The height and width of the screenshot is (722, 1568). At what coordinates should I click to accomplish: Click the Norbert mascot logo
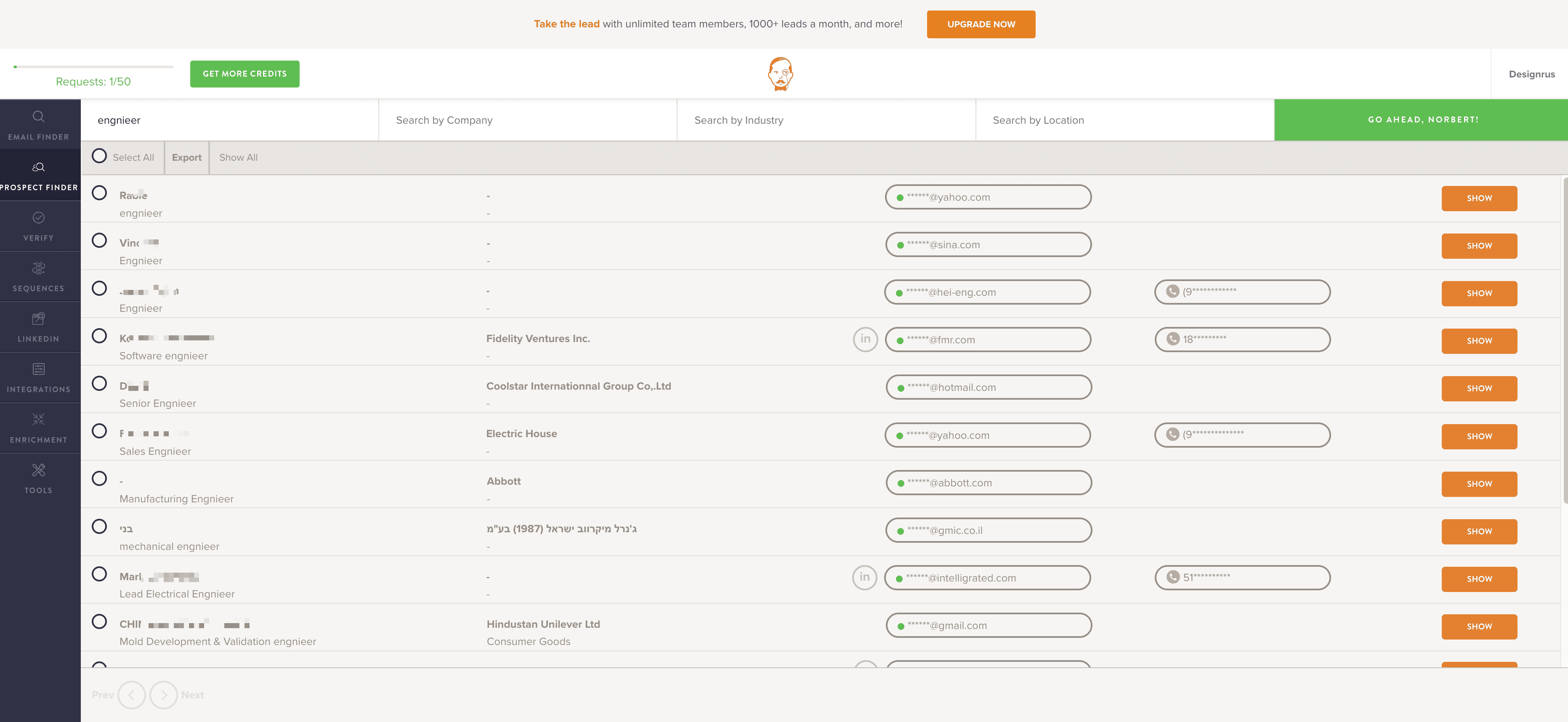coord(780,74)
